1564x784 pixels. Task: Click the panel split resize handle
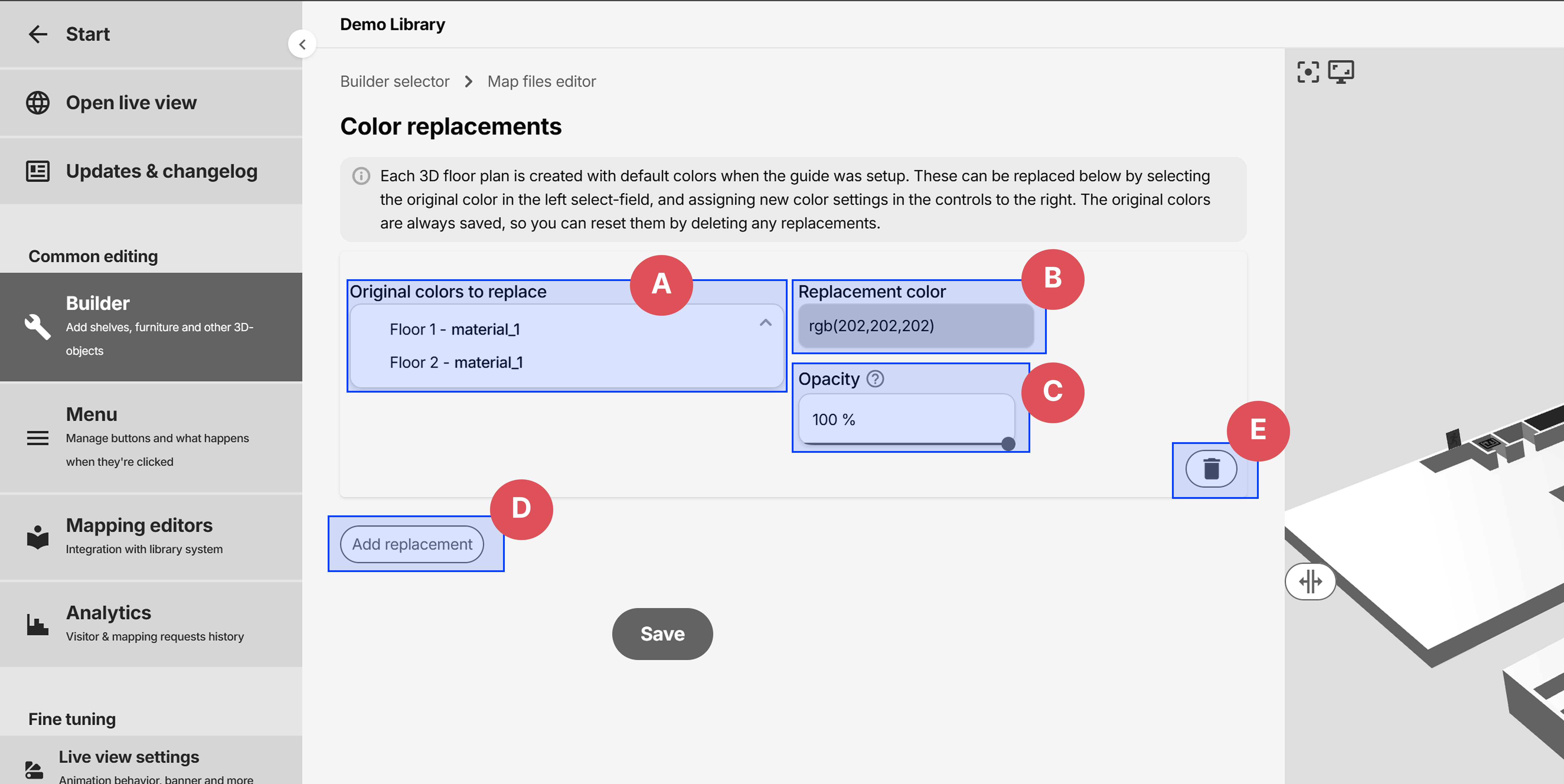(x=1310, y=581)
